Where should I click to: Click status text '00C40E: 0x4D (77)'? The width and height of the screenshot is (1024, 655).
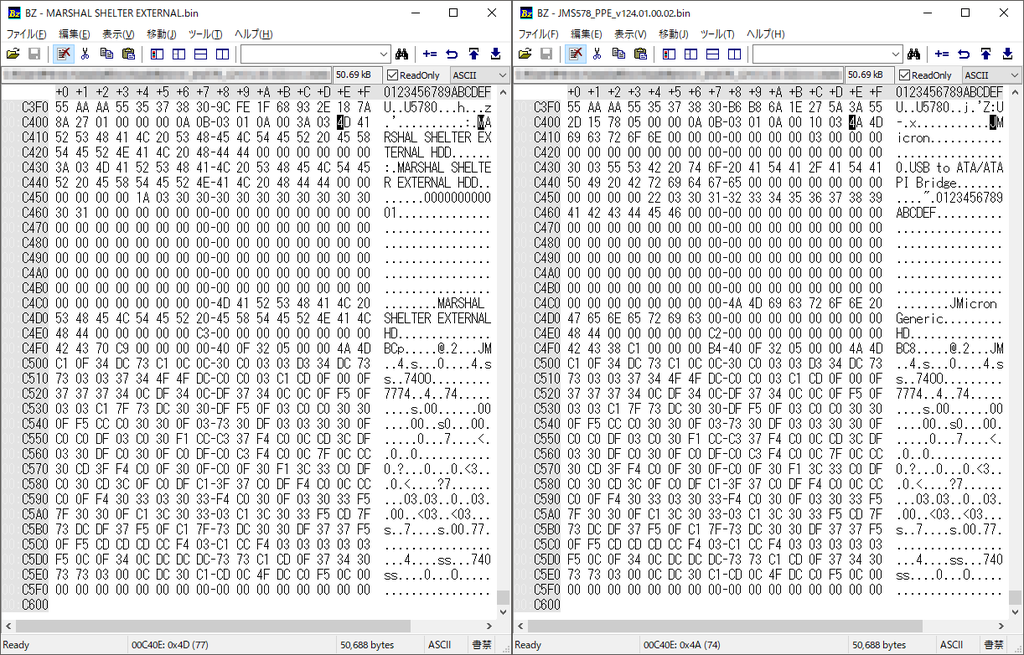click(170, 645)
